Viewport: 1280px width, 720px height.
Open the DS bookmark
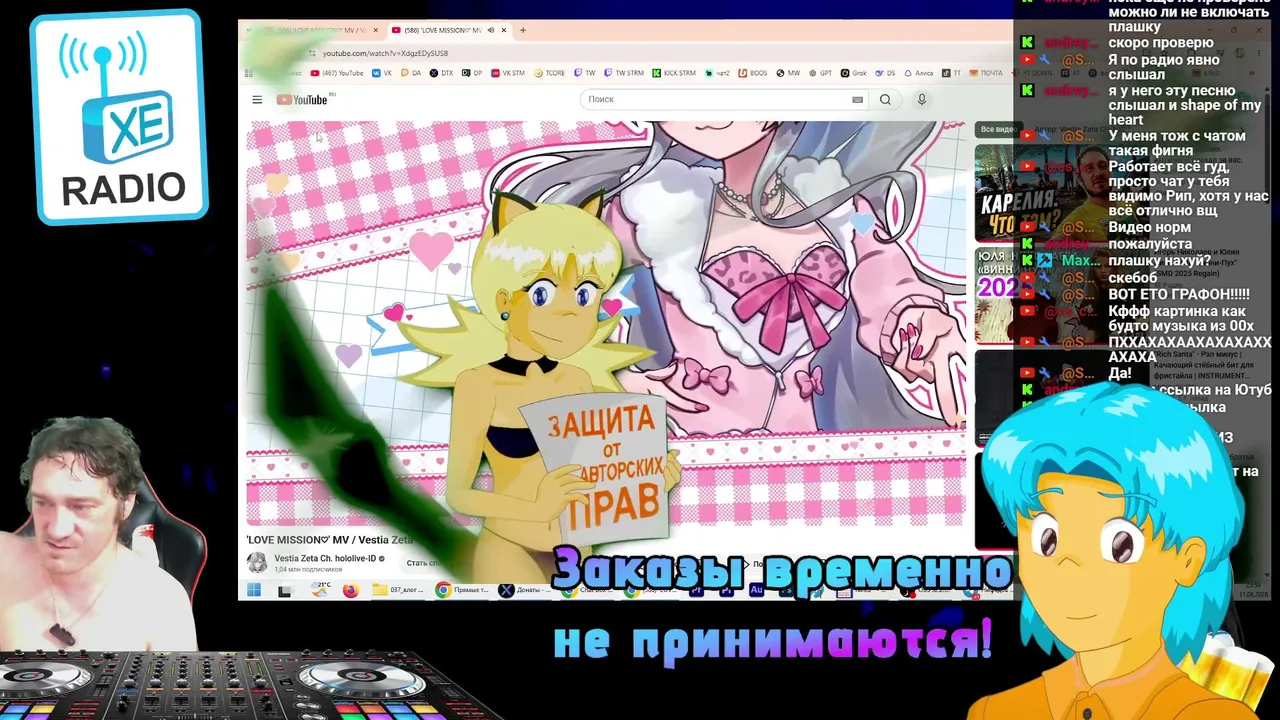coord(885,73)
